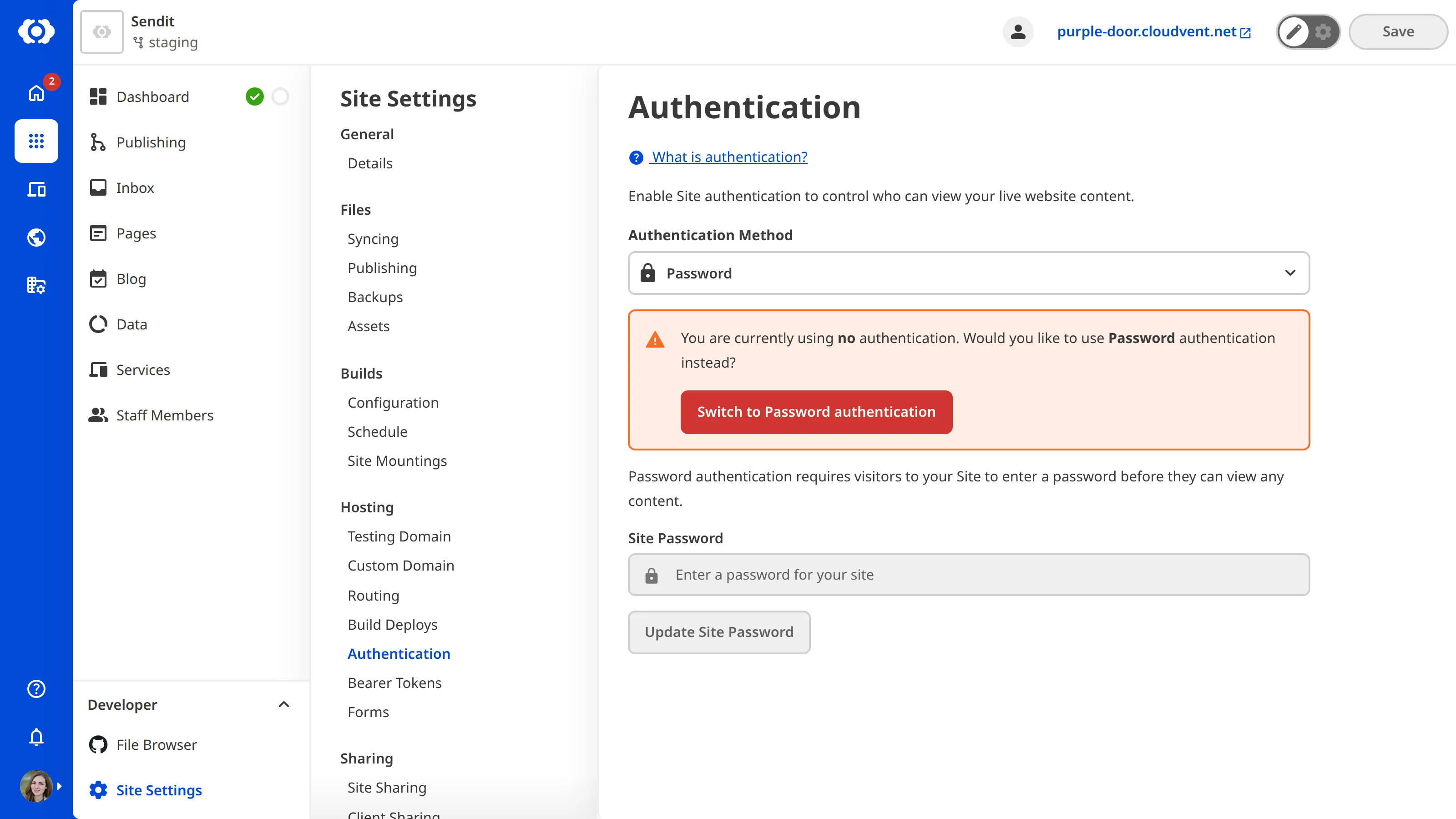Viewport: 1456px width, 819px height.
Task: Open Data in the sidebar
Action: [131, 324]
